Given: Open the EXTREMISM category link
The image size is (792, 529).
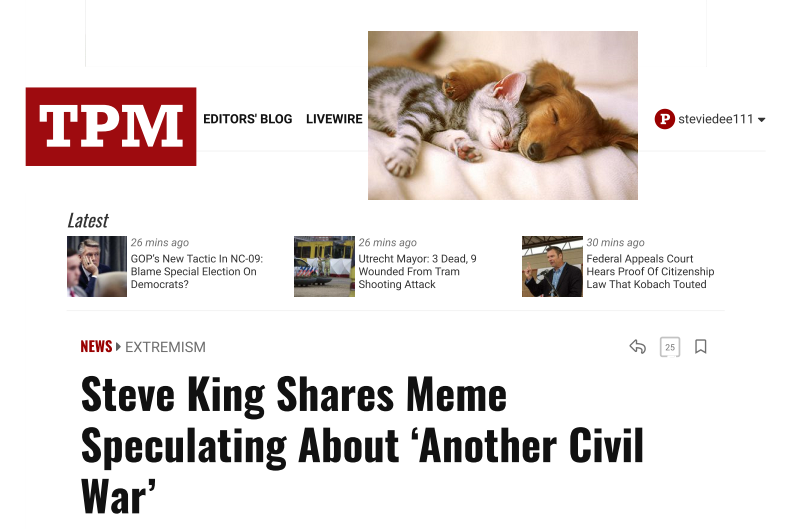Looking at the screenshot, I should coord(165,347).
